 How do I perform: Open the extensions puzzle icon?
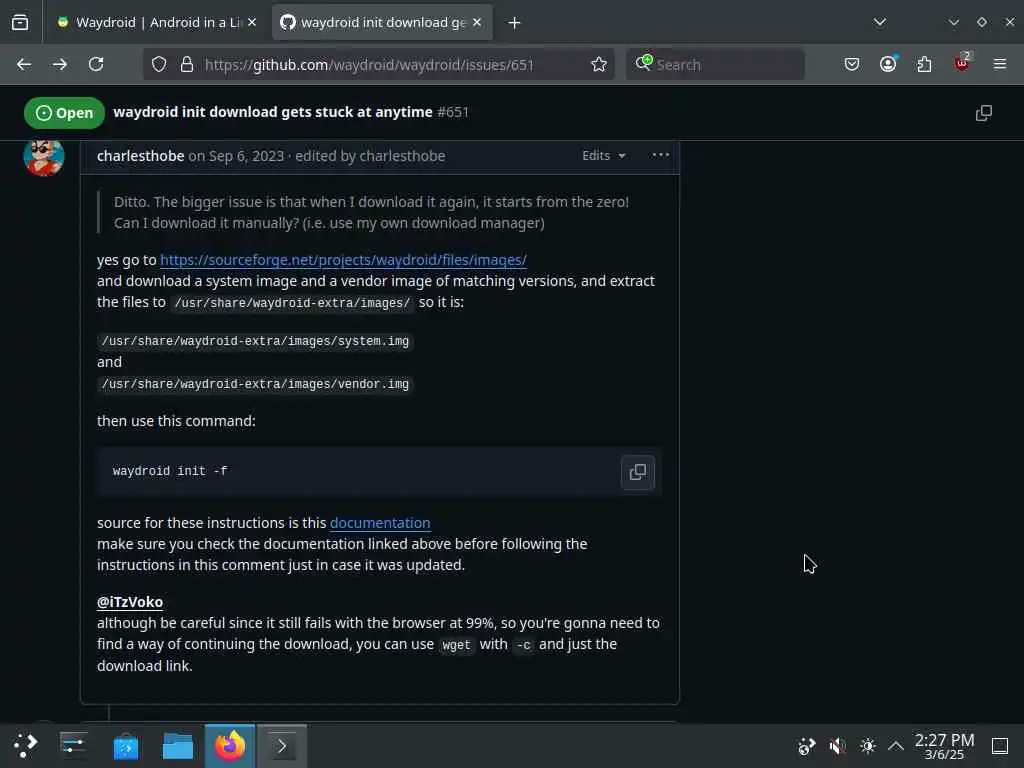[924, 65]
